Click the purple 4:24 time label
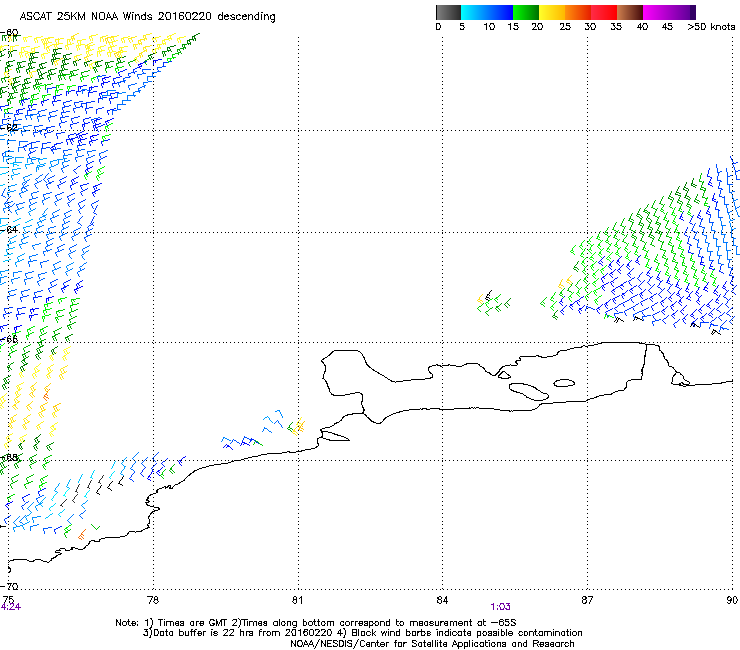This screenshot has width=740, height=650. pyautogui.click(x=10, y=607)
